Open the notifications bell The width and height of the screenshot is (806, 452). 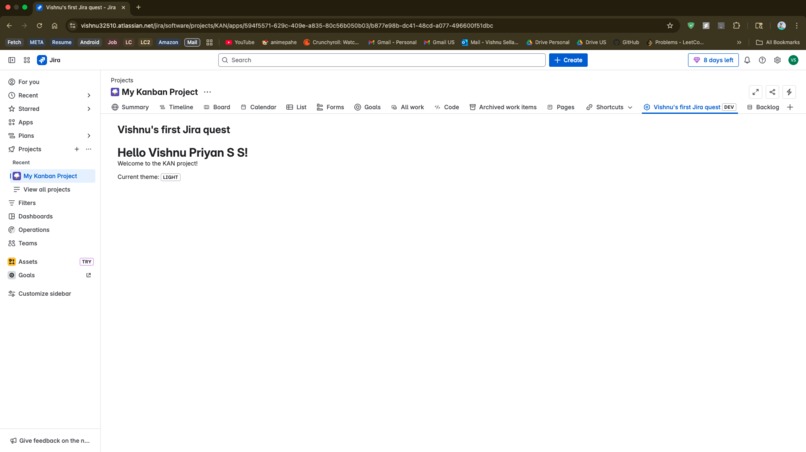(x=747, y=60)
